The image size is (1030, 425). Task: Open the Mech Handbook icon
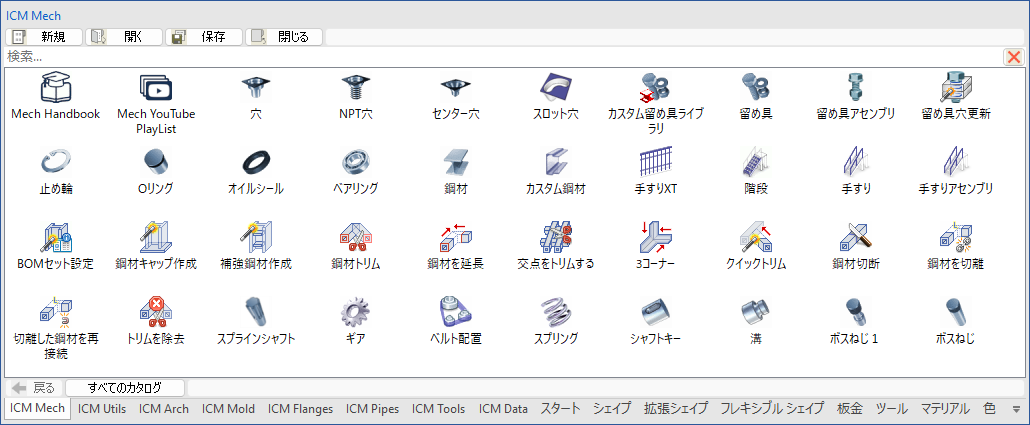(56, 87)
